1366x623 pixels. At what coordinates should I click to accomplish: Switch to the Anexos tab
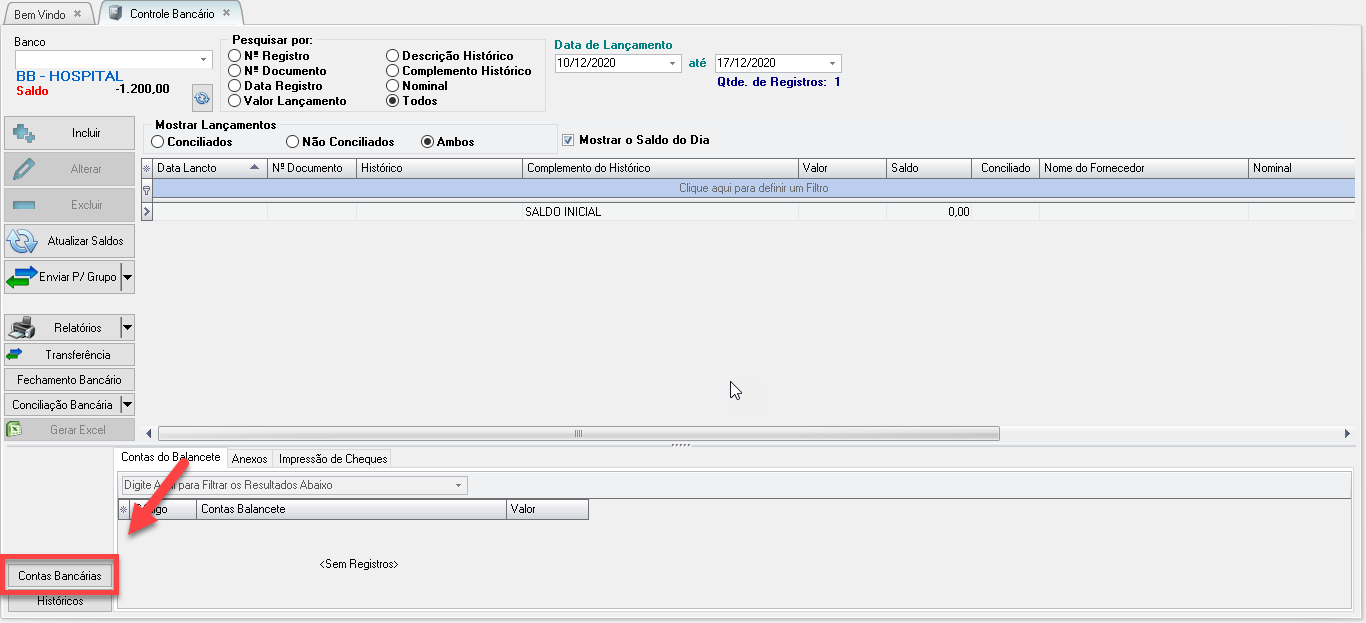point(249,459)
